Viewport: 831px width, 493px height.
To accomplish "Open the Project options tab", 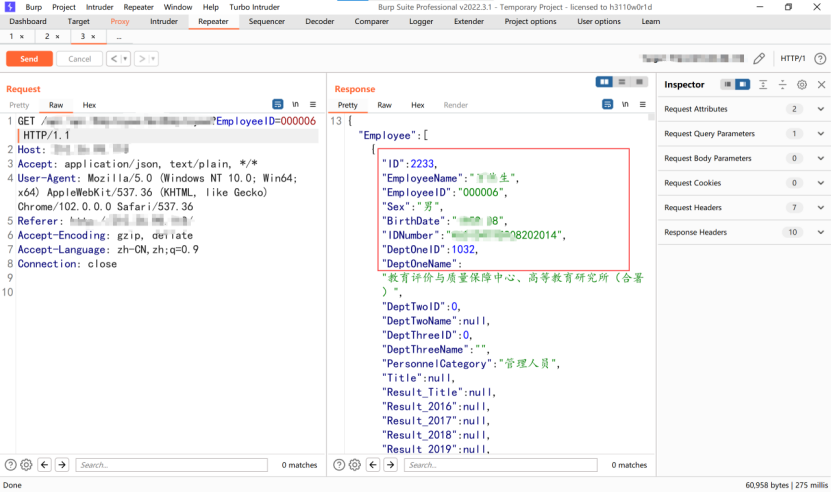I will click(531, 21).
